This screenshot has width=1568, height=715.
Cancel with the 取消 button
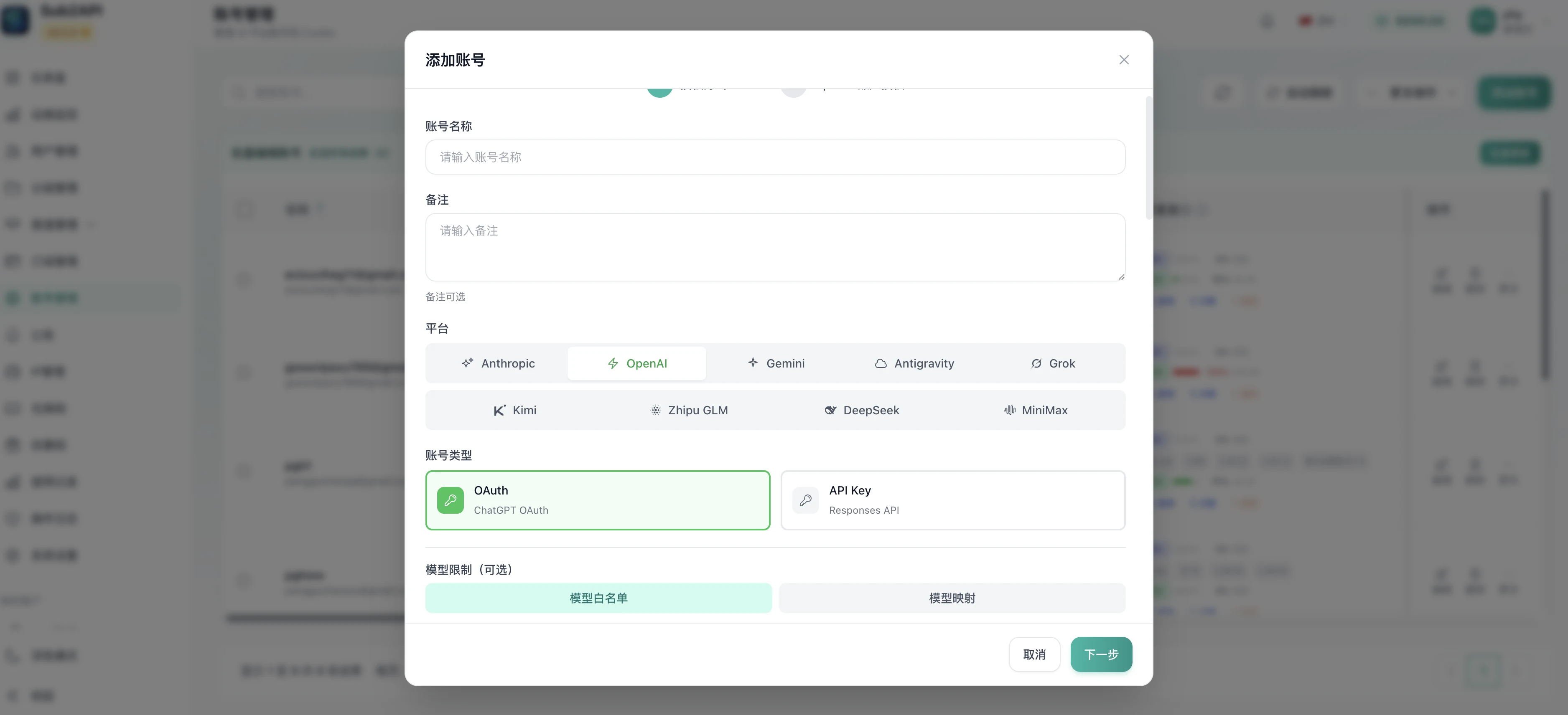click(1034, 654)
